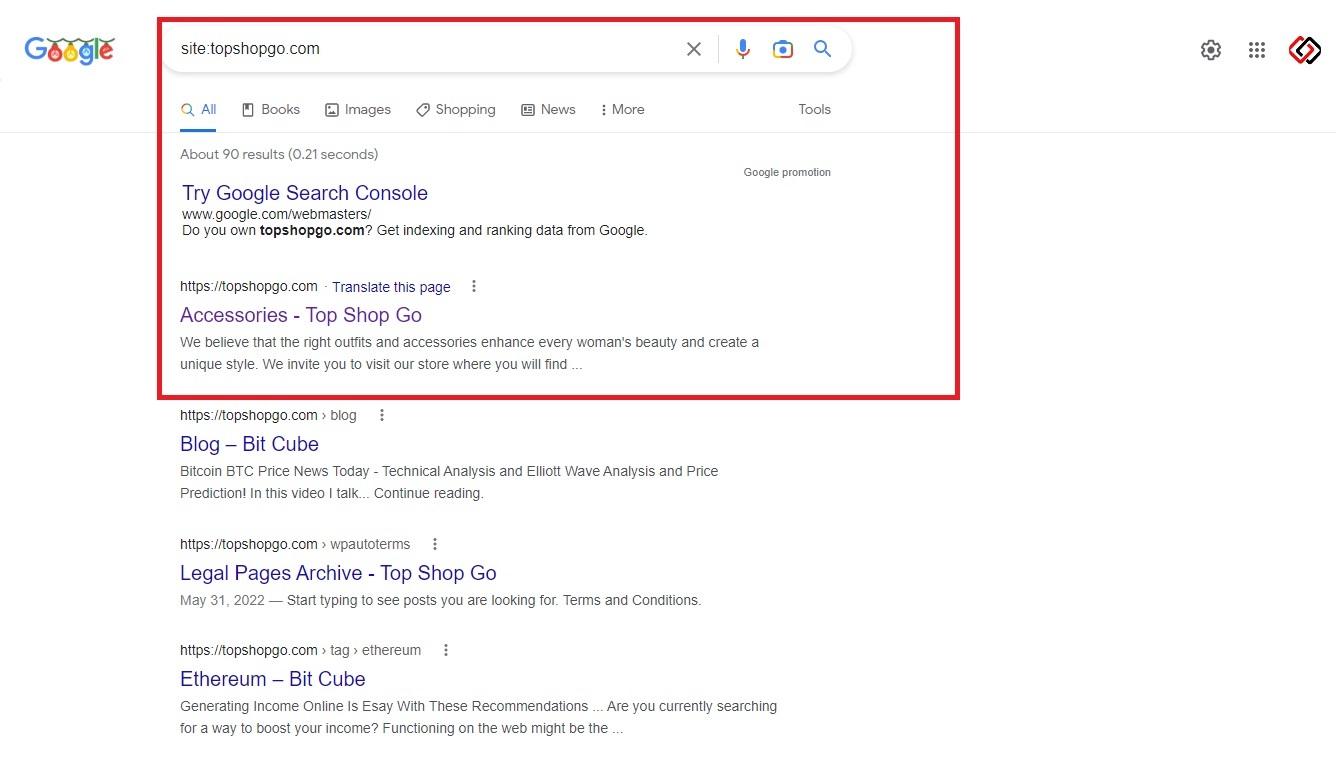Image resolution: width=1336 pixels, height=768 pixels.
Task: Open three-dot menu for blog result
Action: point(381,415)
